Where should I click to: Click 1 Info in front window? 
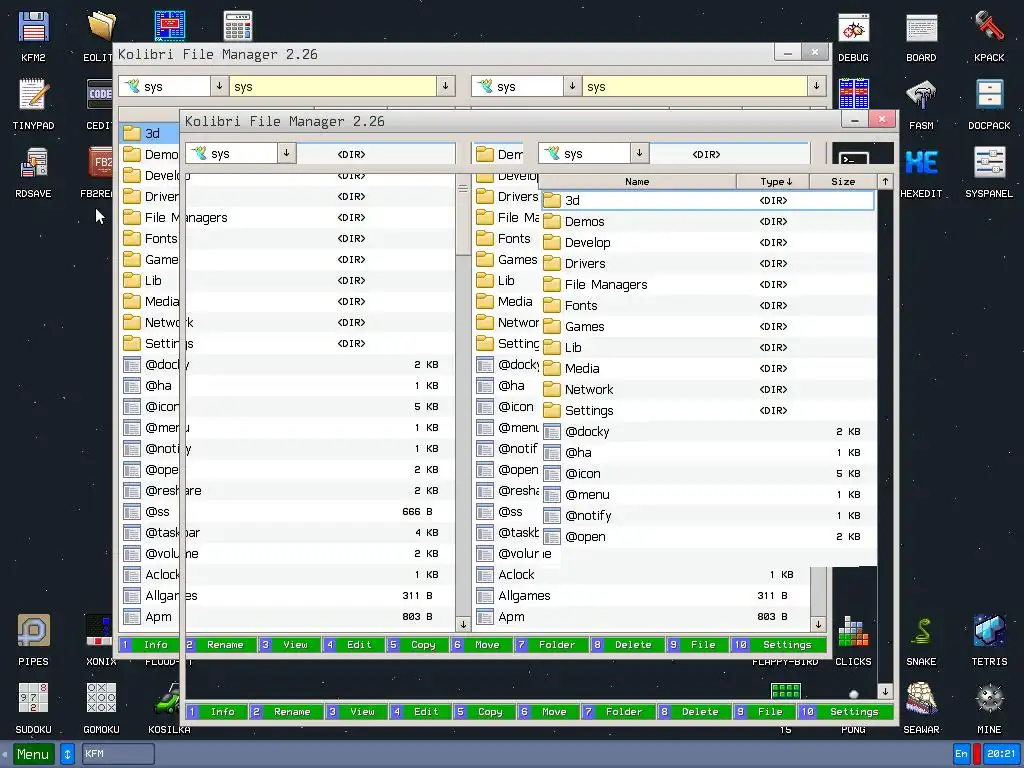(x=216, y=712)
